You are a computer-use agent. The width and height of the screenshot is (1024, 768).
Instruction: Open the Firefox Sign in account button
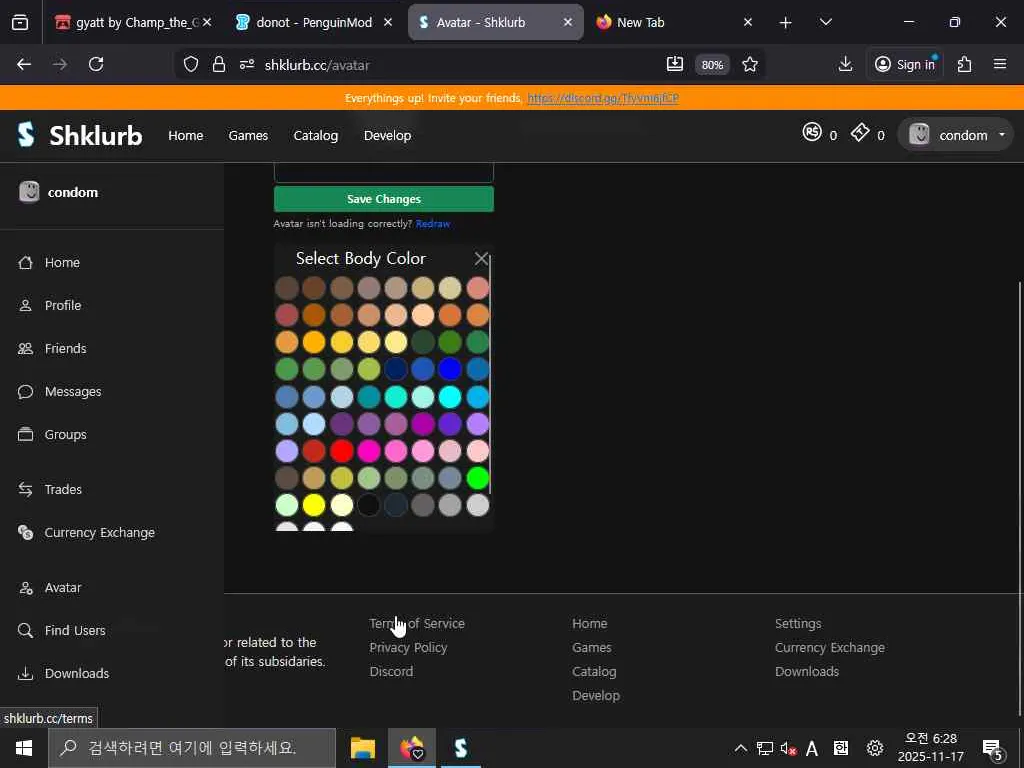[905, 64]
